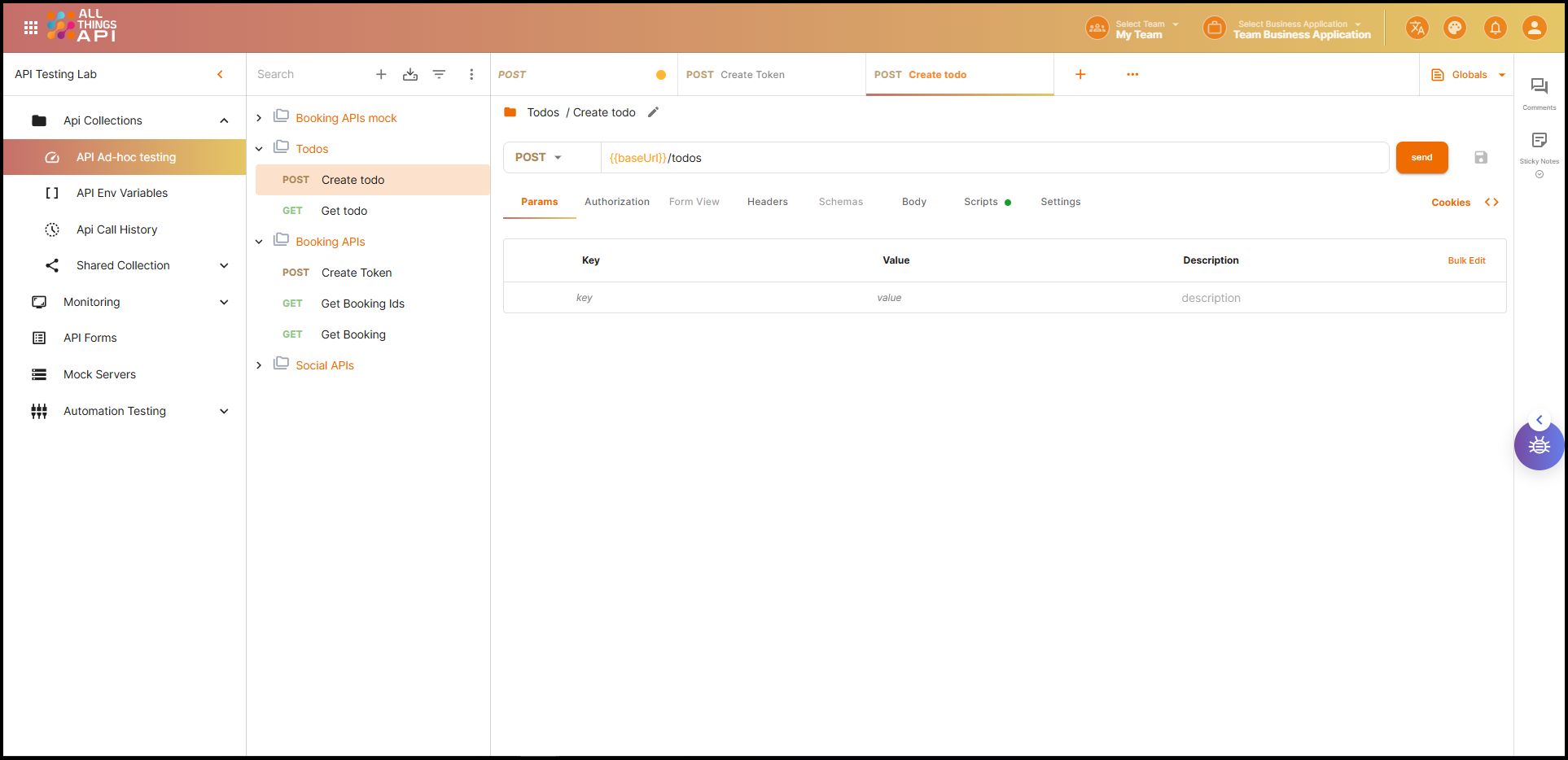Switch to the Body tab

point(913,202)
